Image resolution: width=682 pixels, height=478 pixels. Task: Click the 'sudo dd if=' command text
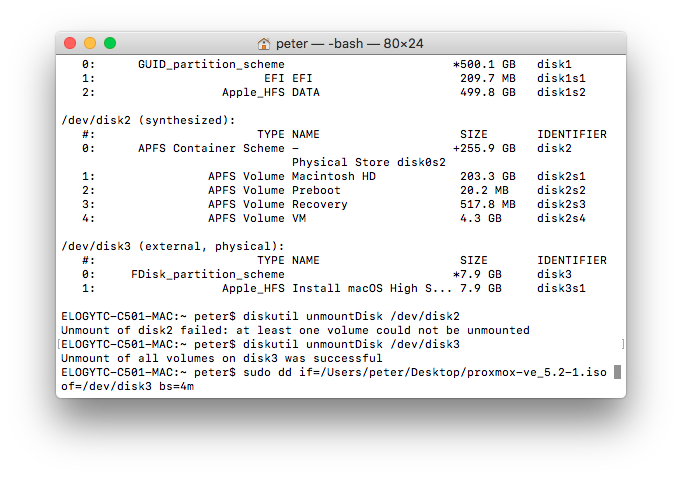pos(281,372)
